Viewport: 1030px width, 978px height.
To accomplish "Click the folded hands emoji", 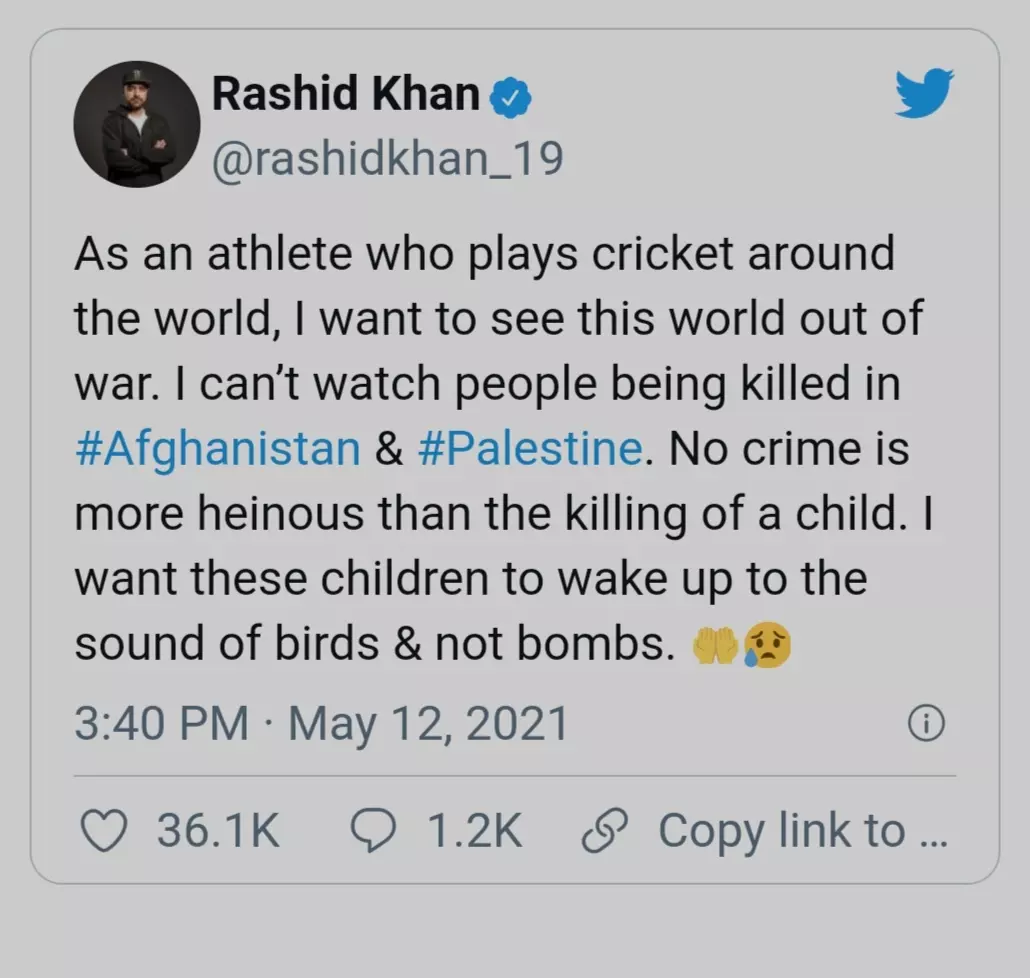I will click(x=715, y=647).
